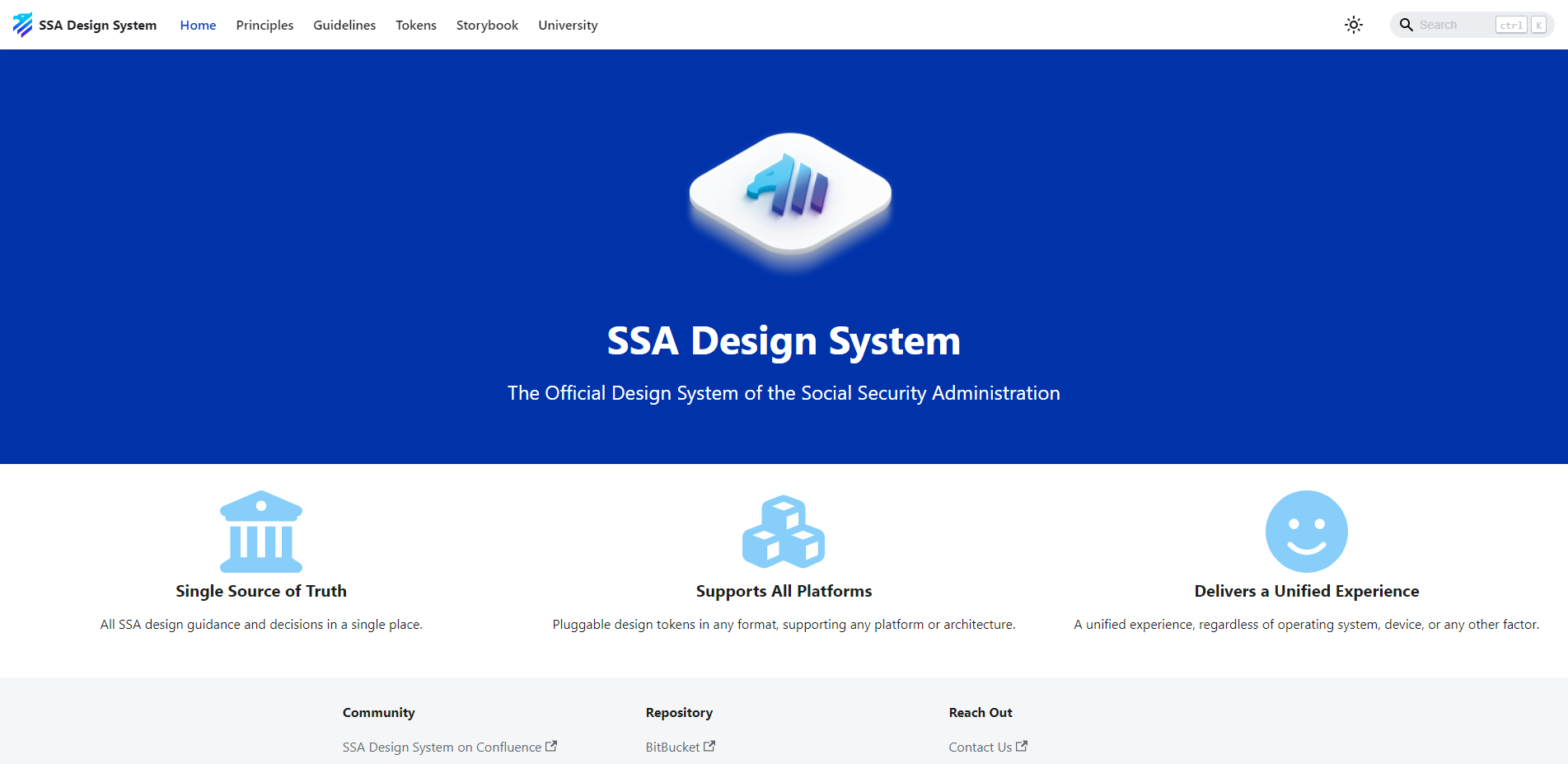Image resolution: width=1568 pixels, height=764 pixels.
Task: Click the Delivers a Unified Experience smiley icon
Action: click(x=1305, y=532)
